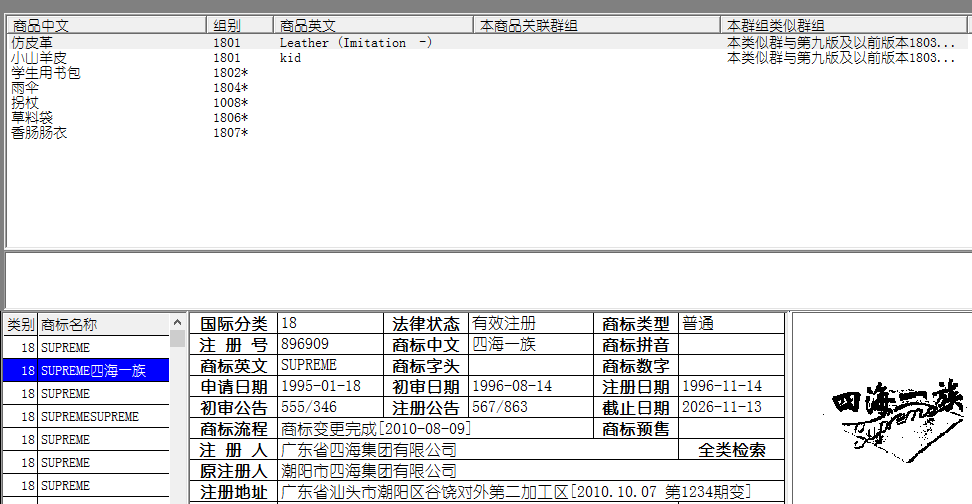972x504 pixels.
Task: Click registration date 1996-11-14
Action: pos(731,386)
